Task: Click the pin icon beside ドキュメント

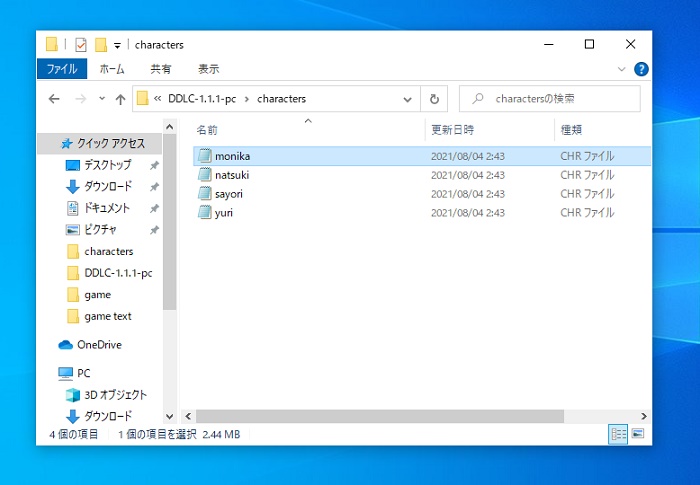Action: click(154, 209)
